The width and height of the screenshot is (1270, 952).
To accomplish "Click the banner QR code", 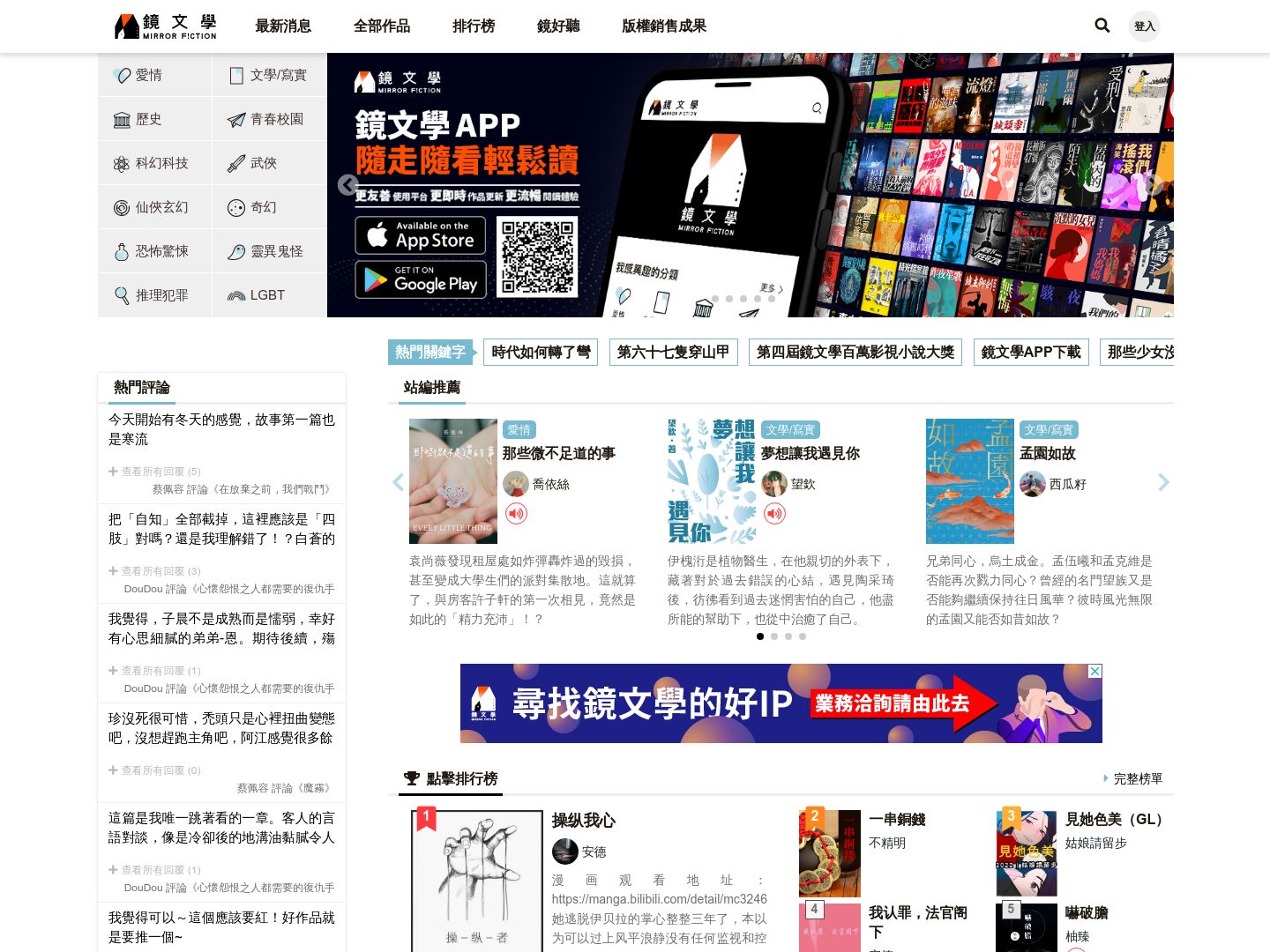I will pyautogui.click(x=537, y=257).
